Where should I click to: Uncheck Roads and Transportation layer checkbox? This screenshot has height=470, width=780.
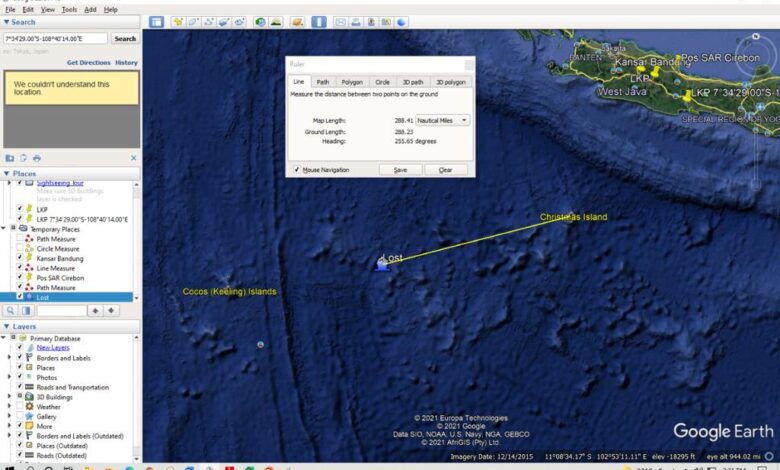point(20,387)
